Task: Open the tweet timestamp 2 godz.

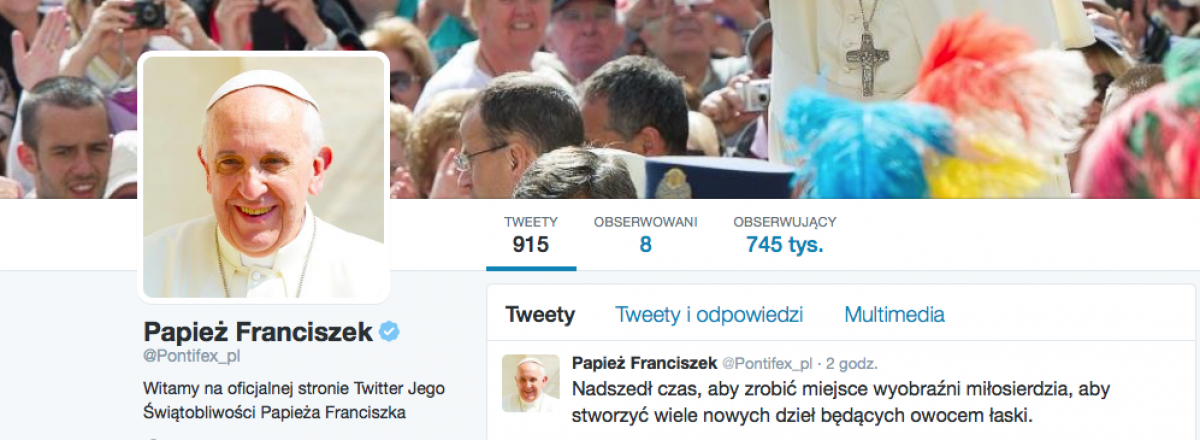Action: (851, 363)
